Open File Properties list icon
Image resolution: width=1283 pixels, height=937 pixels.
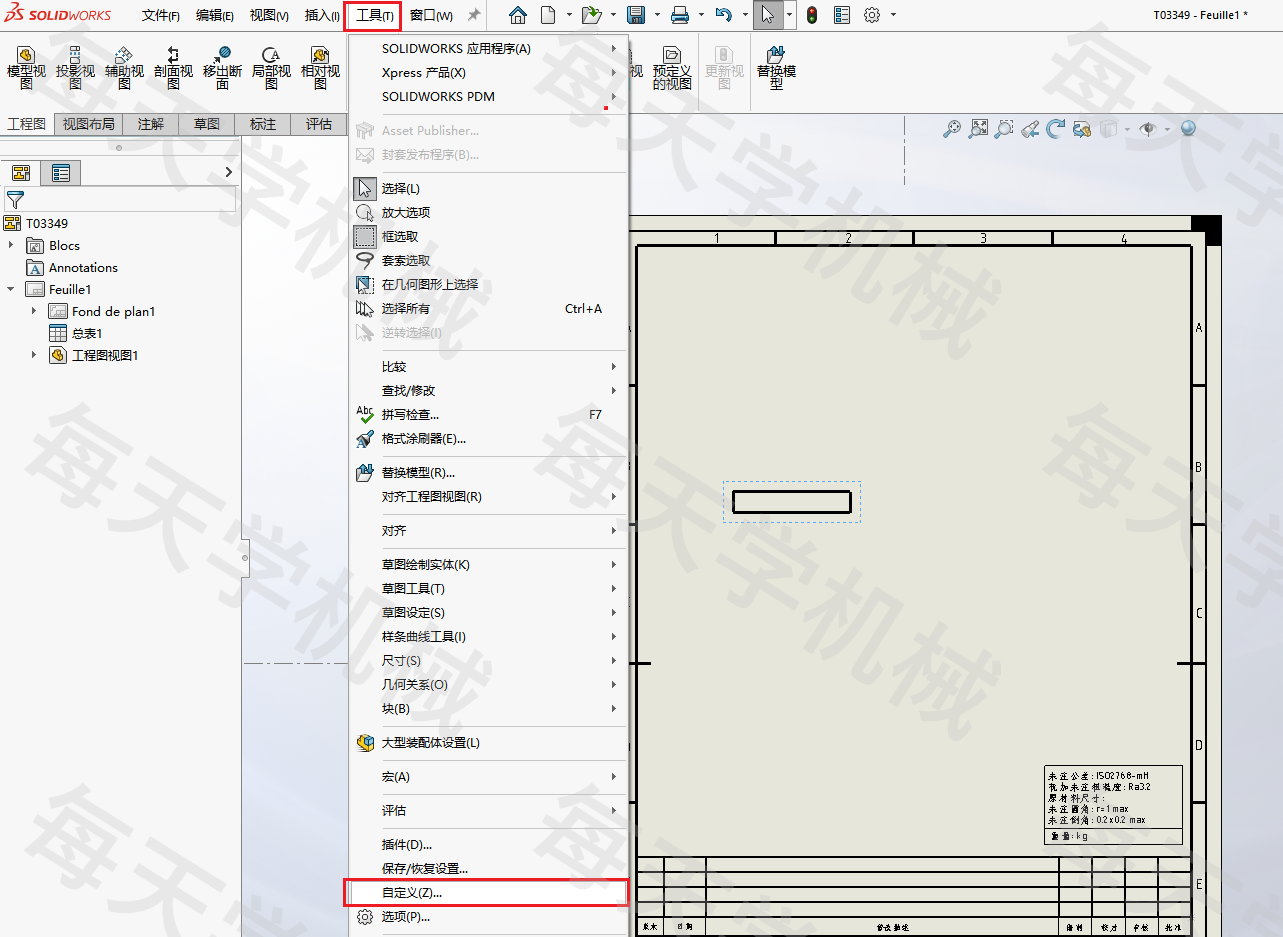click(x=842, y=15)
